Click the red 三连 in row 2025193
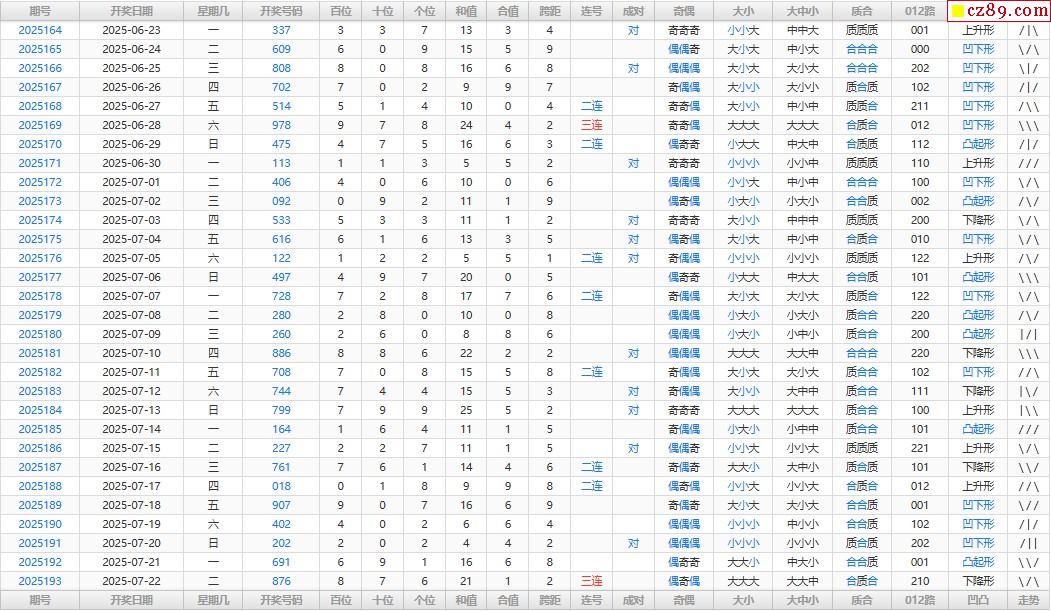The image size is (1051, 611). point(592,582)
